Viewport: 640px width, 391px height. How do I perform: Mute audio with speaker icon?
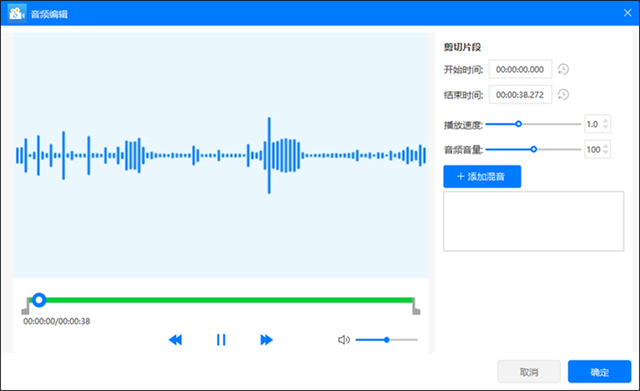pyautogui.click(x=344, y=340)
